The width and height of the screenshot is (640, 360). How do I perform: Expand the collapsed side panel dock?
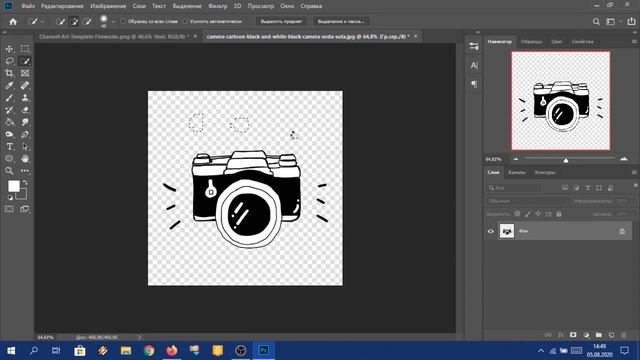[x=478, y=32]
